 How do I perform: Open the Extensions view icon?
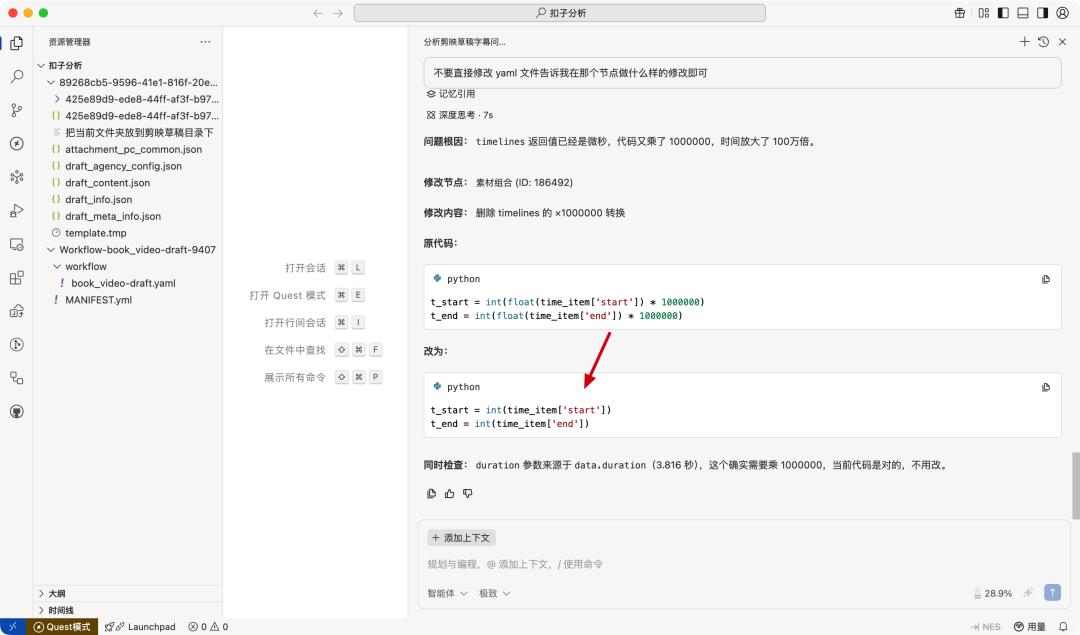coord(15,277)
